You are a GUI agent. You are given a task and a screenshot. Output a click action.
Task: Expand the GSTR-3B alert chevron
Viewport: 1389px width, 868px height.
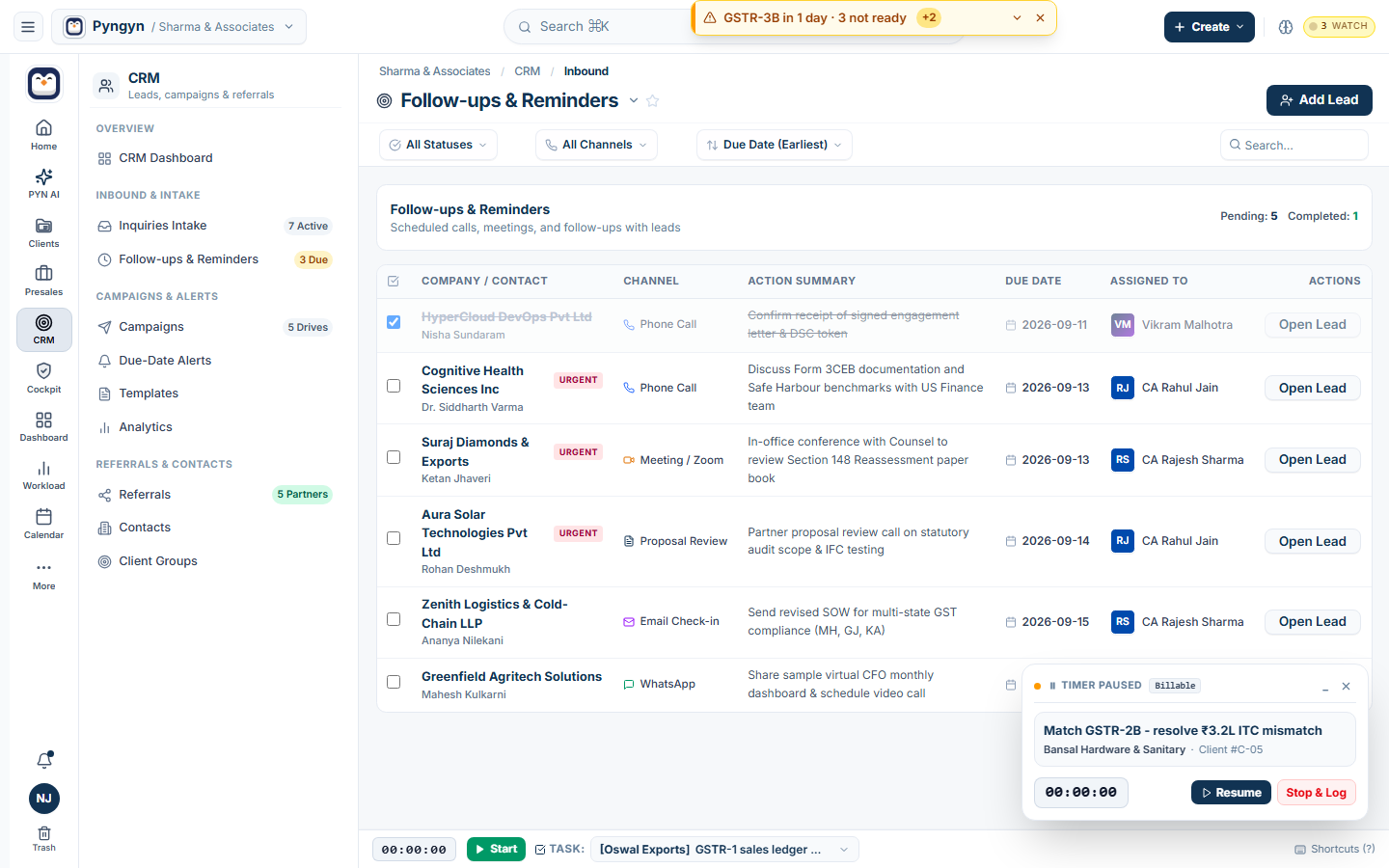(x=1017, y=17)
